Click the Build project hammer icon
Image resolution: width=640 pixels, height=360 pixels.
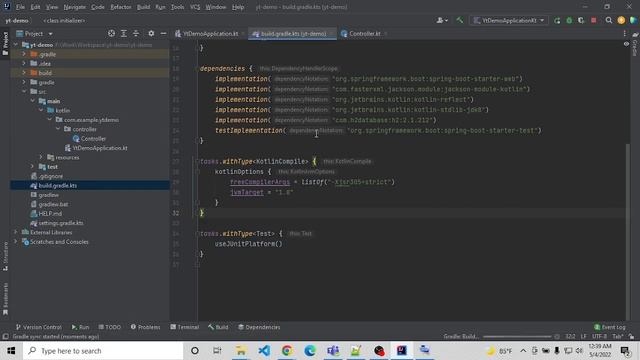click(460, 20)
